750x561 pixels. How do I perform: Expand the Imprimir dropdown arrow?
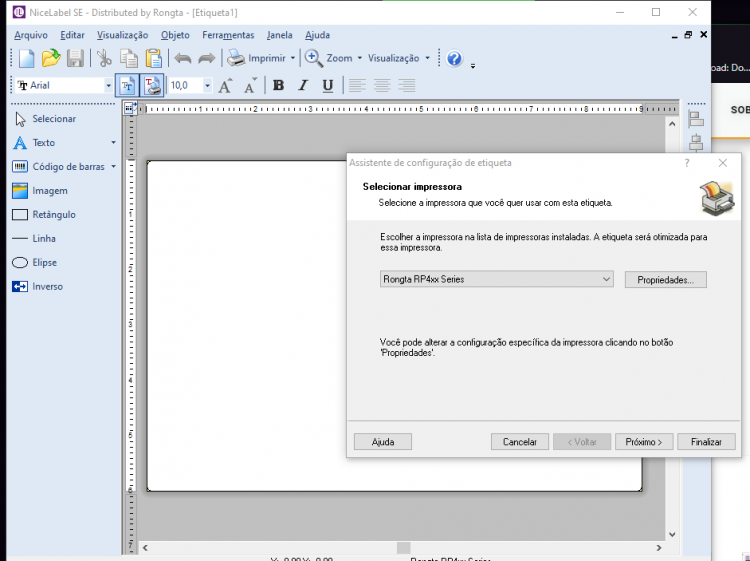coord(293,58)
